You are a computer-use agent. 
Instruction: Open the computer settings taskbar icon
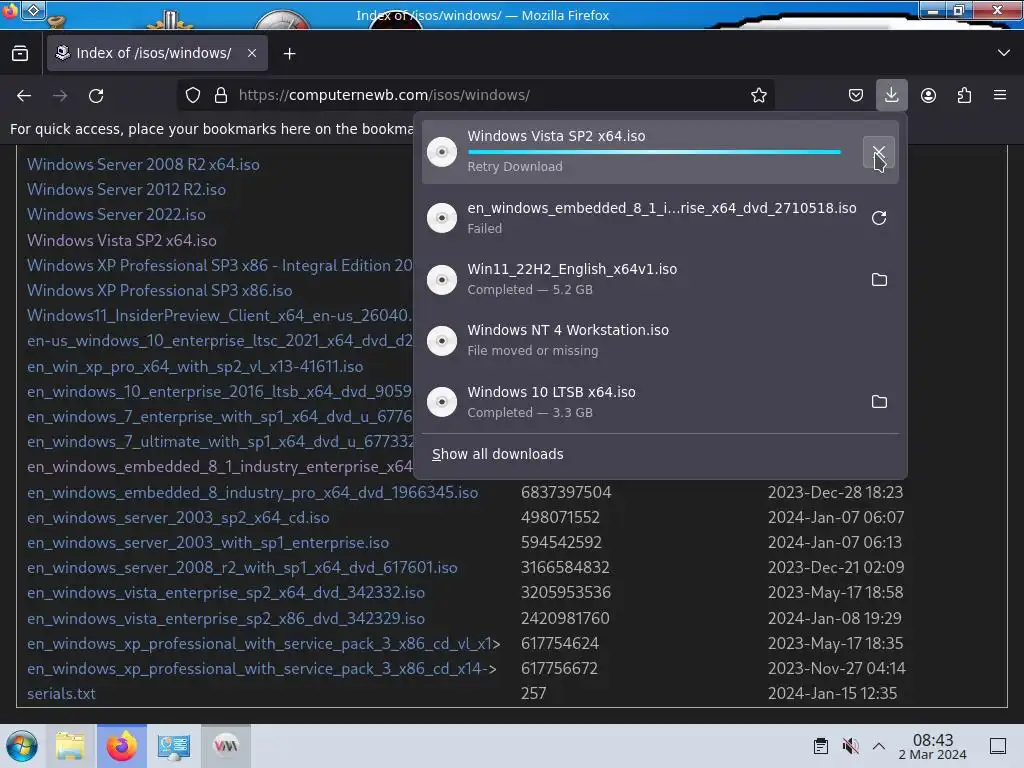click(174, 746)
